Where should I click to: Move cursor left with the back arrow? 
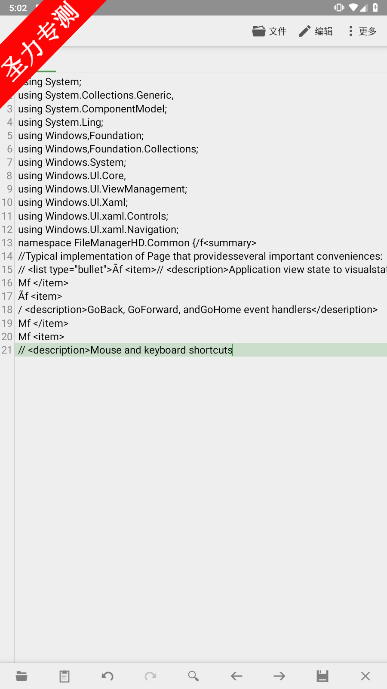coord(237,676)
